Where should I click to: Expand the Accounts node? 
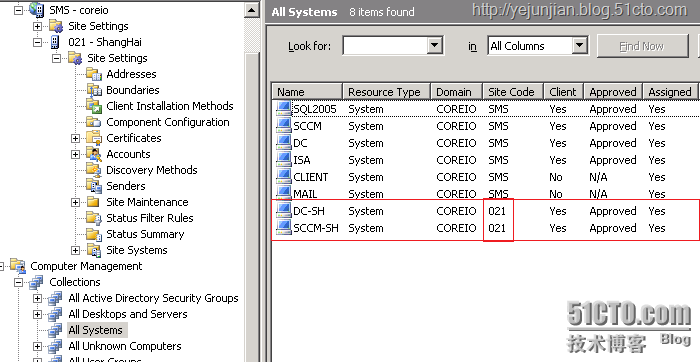coord(75,154)
